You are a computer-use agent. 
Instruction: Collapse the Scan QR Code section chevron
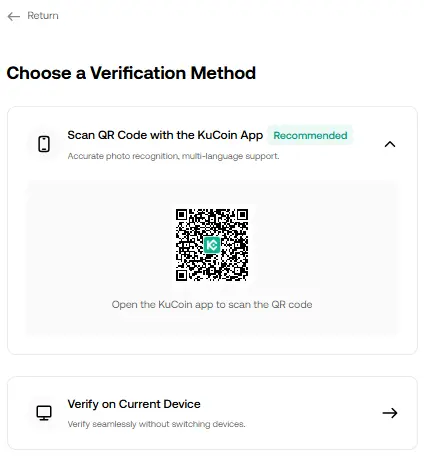(390, 144)
